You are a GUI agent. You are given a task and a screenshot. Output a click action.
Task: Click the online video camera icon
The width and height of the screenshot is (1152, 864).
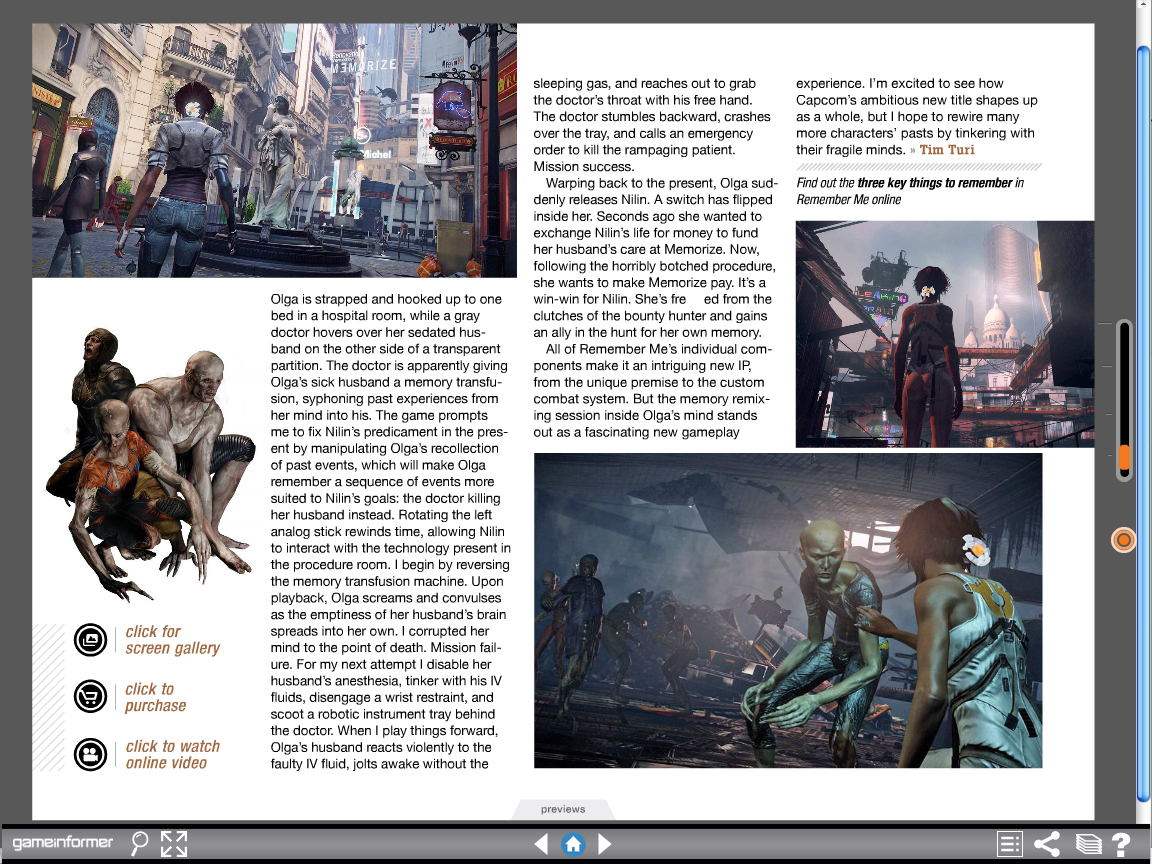[90, 754]
